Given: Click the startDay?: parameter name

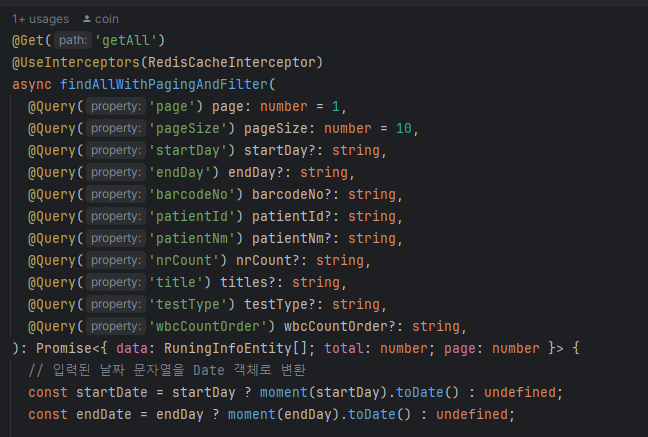Looking at the screenshot, I should coord(280,150).
